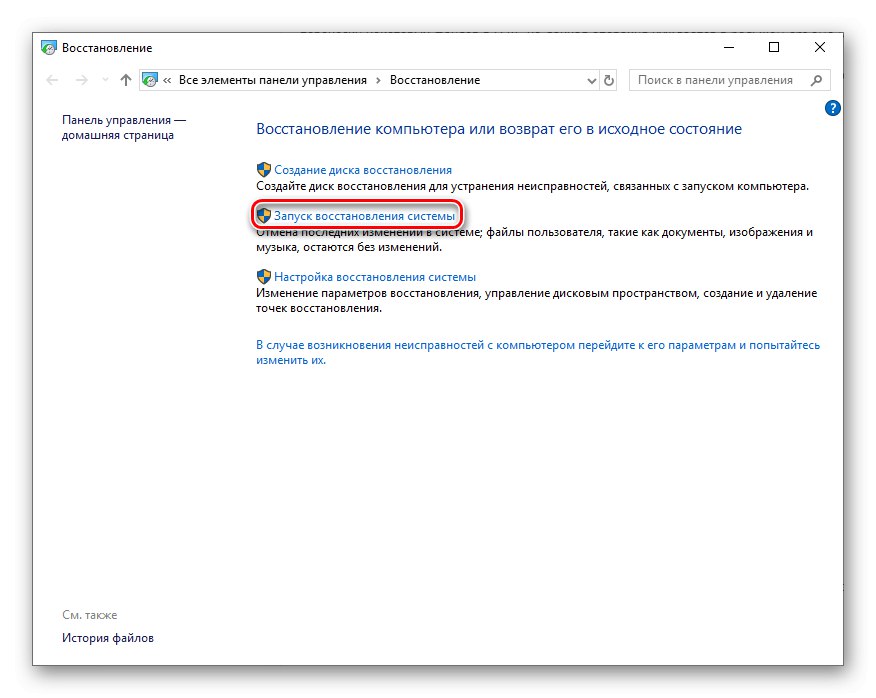Viewport: 876px width, 698px height.
Task: Click the shield icon beside Запуск восстановления системы
Action: pos(264,215)
